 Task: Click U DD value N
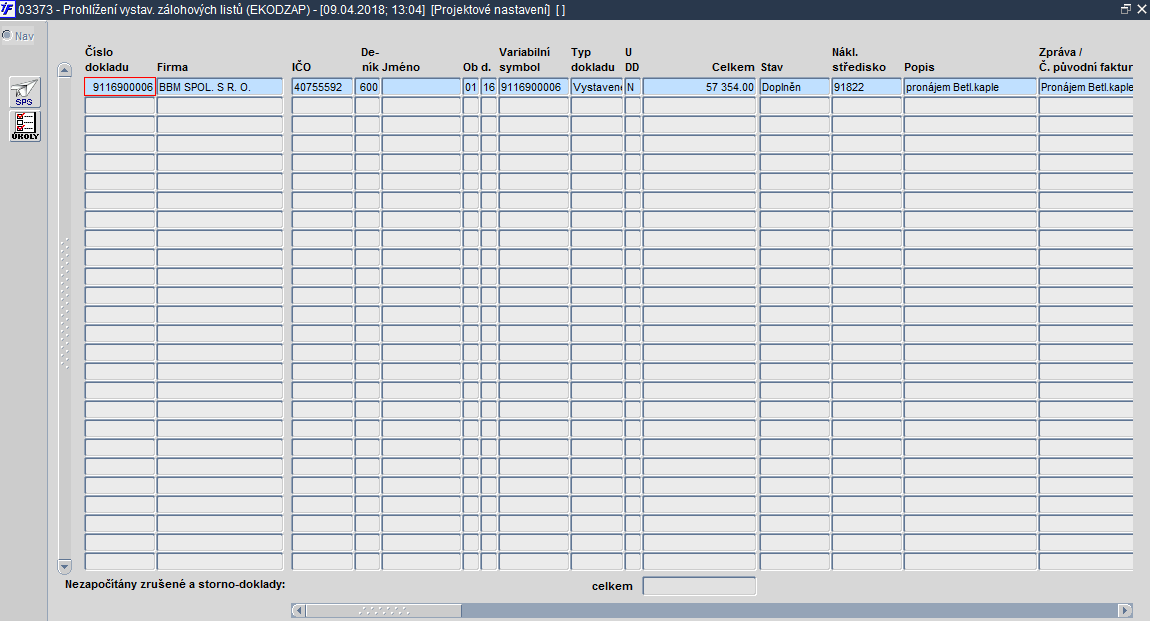[632, 87]
